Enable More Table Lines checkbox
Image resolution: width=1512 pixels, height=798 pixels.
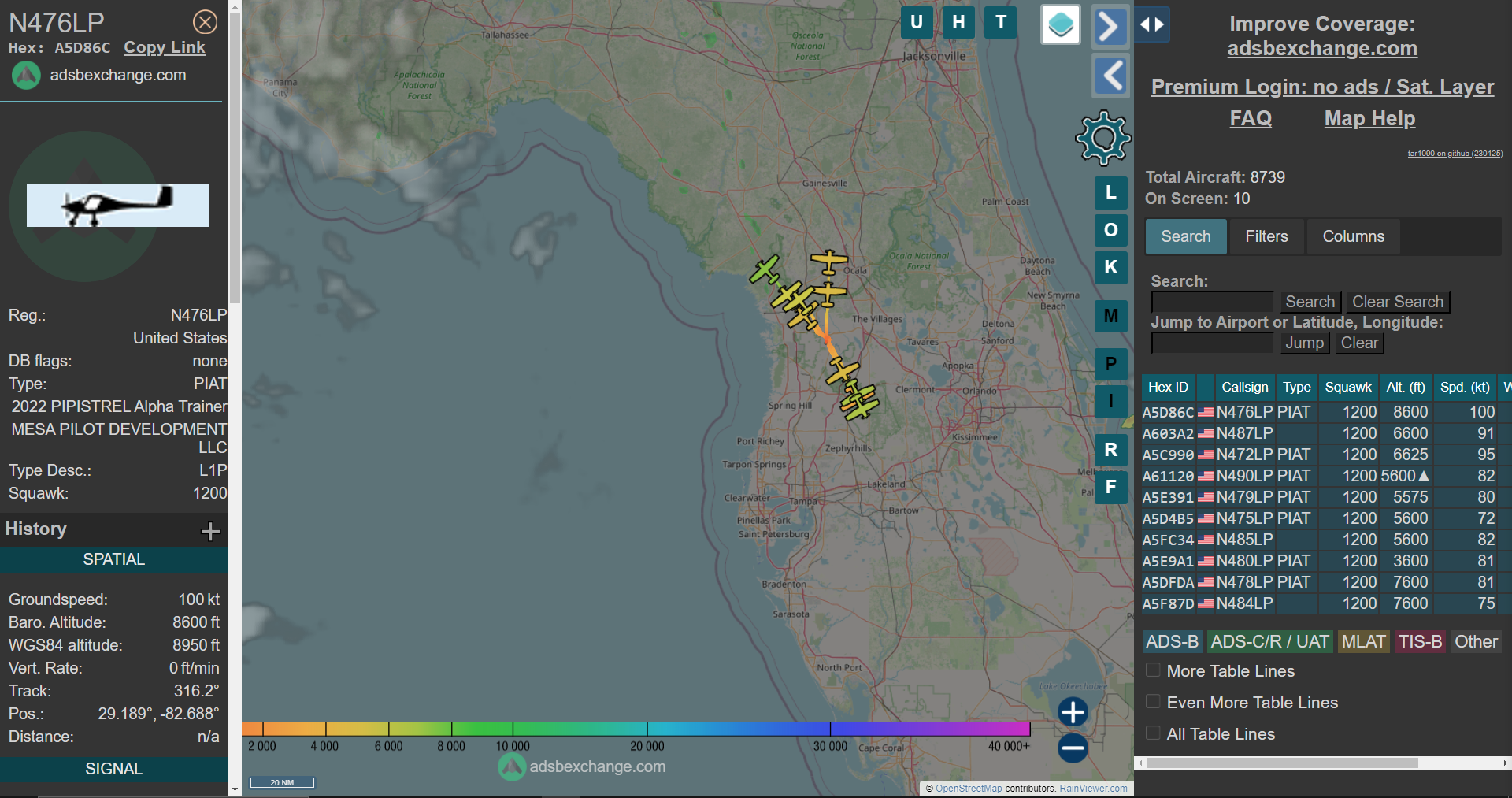coord(1153,670)
